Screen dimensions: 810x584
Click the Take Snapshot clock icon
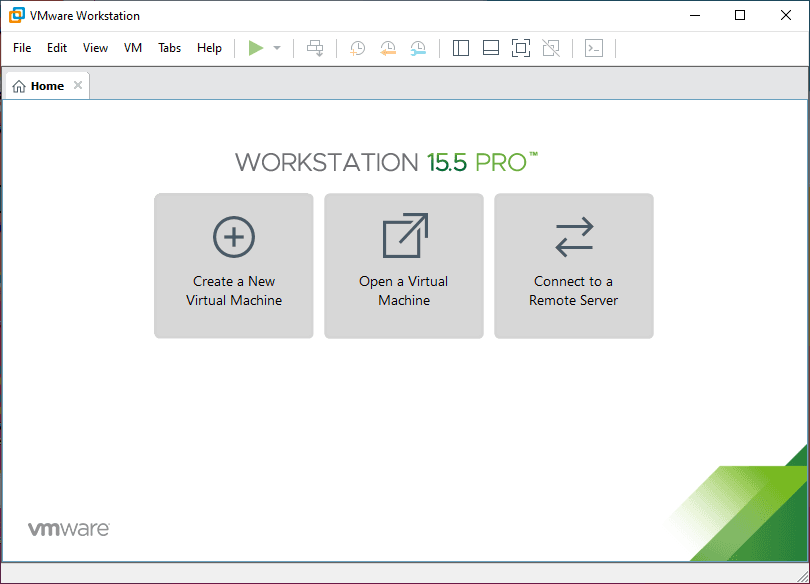pos(357,48)
